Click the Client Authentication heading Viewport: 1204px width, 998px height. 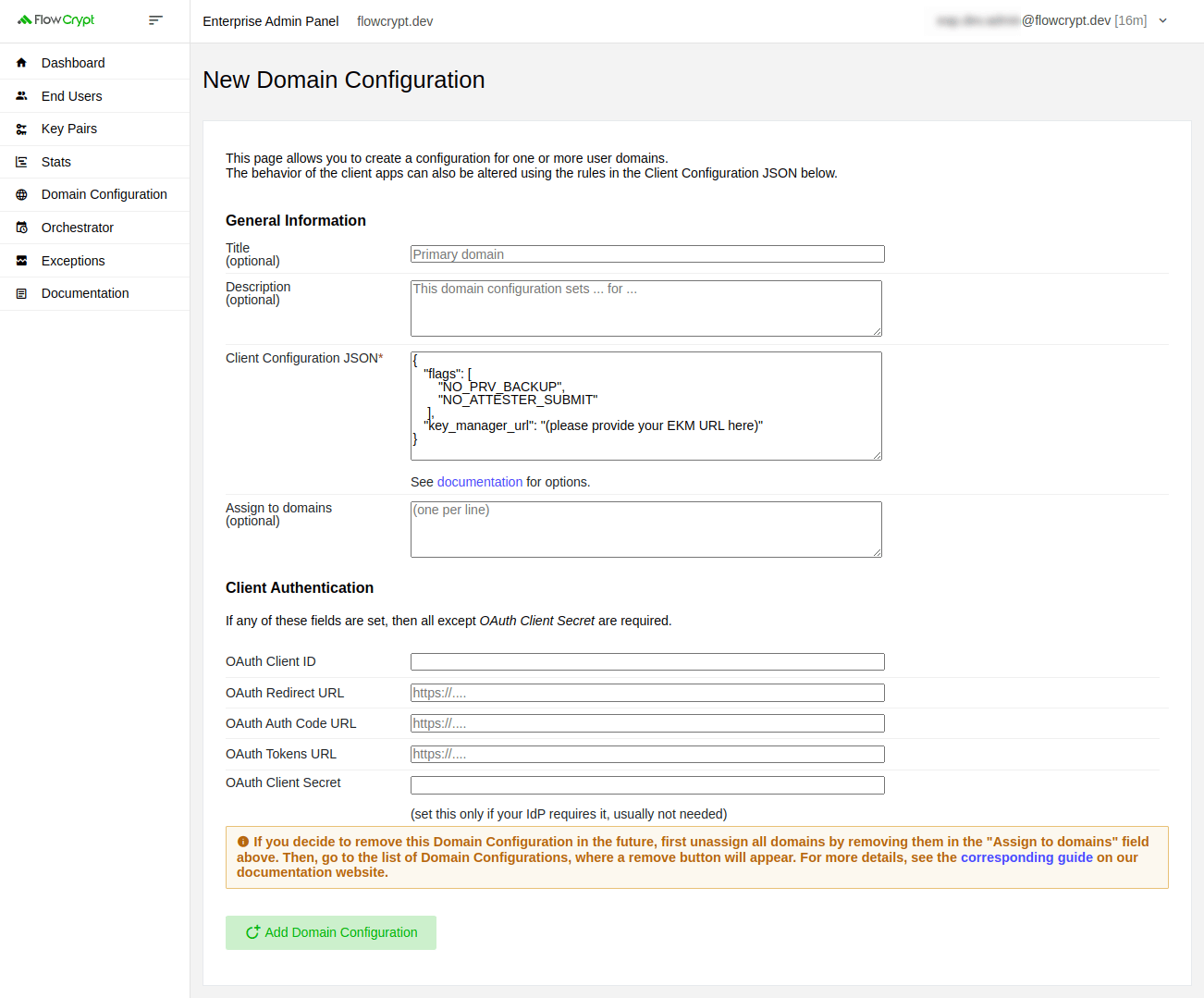(300, 587)
